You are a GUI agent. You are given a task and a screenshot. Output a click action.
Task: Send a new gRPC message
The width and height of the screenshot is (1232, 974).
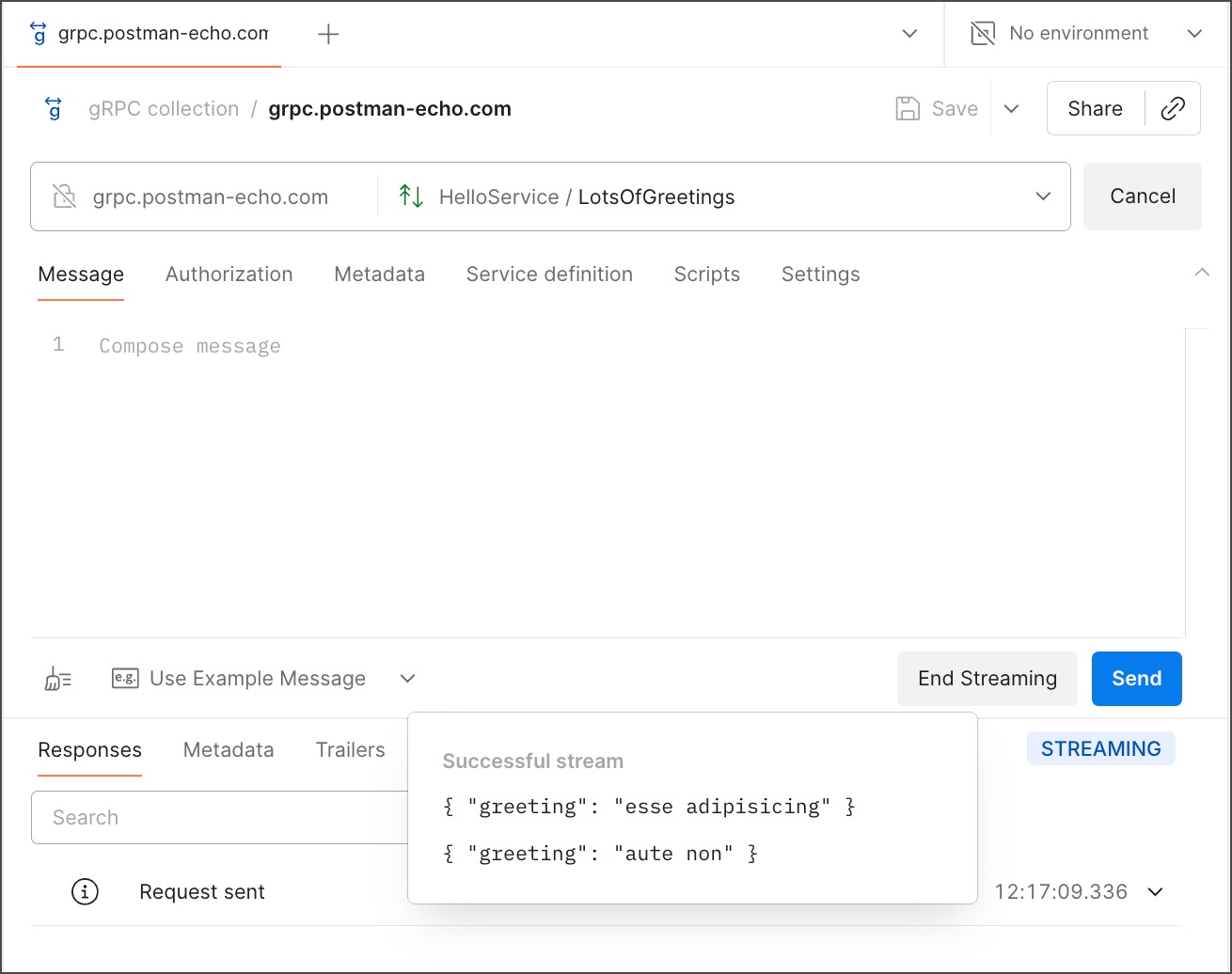click(x=1136, y=678)
